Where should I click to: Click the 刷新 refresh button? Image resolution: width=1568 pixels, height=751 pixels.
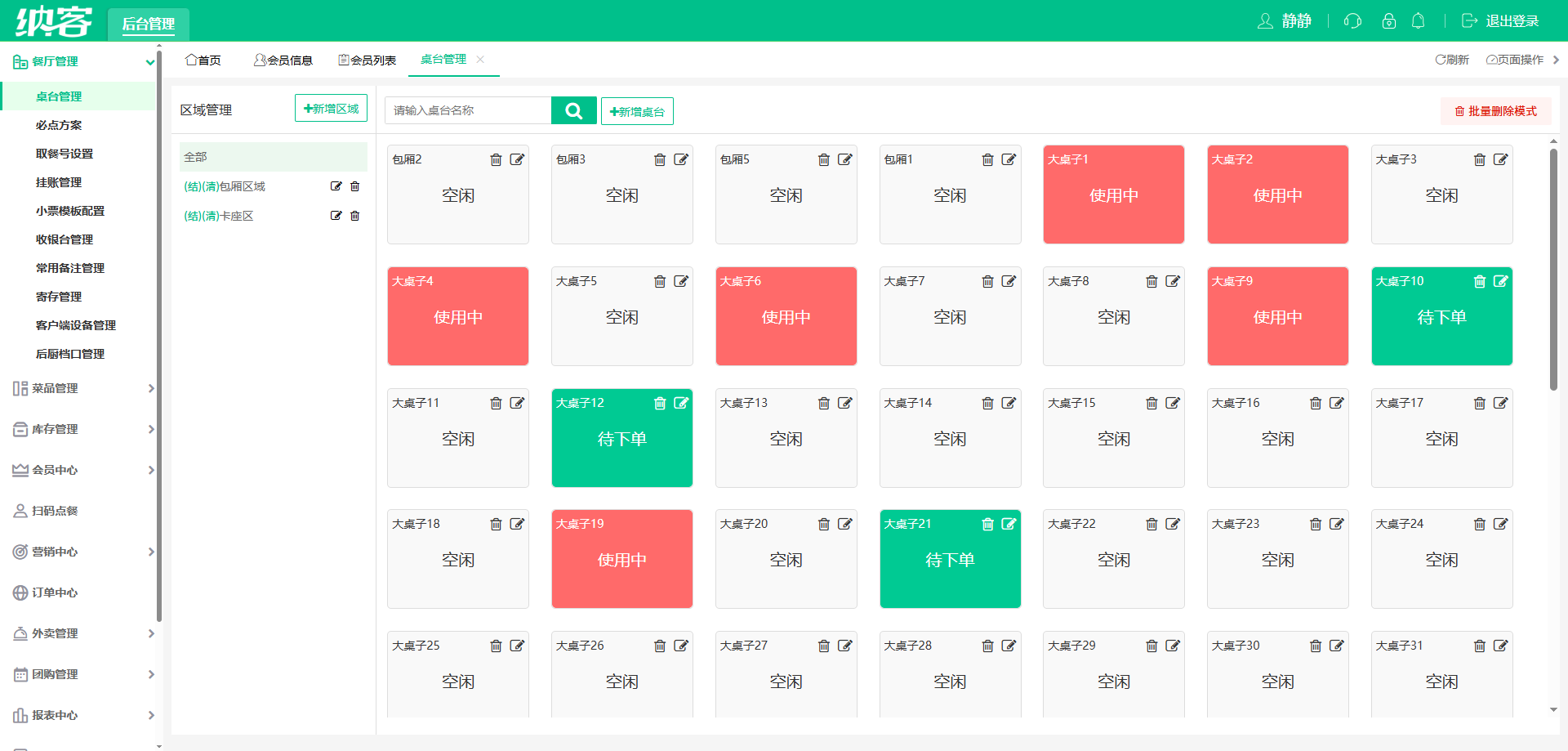tap(1452, 60)
